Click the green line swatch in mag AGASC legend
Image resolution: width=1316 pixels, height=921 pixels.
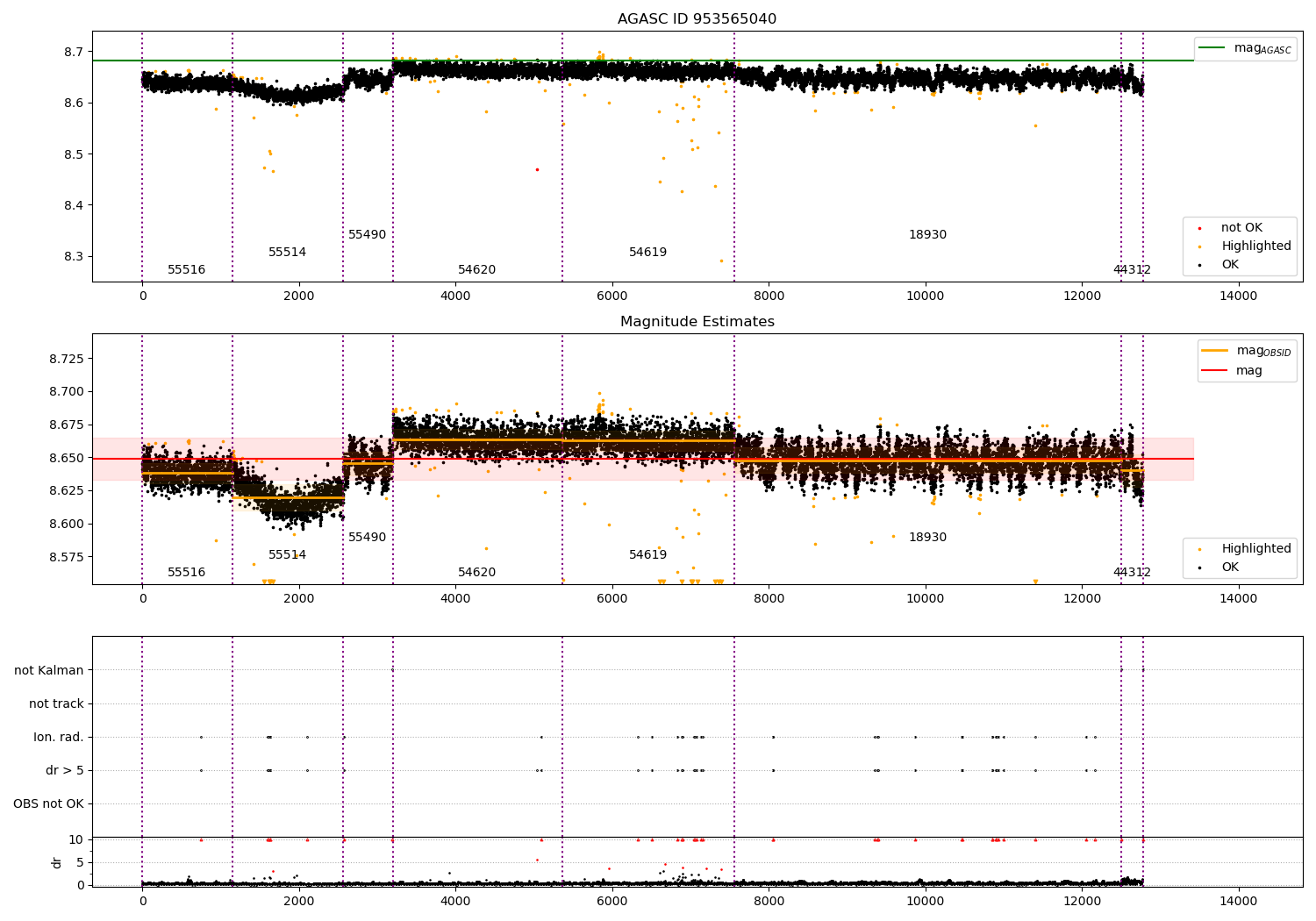pos(1212,48)
